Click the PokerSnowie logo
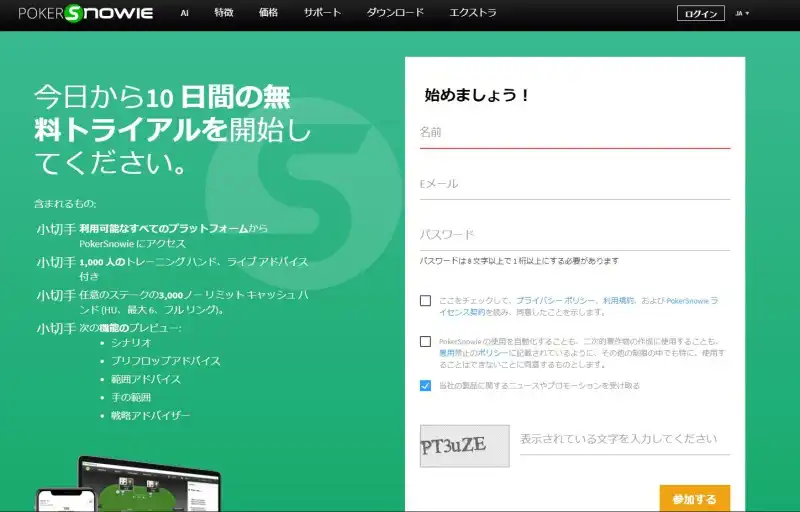Viewport: 800px width, 512px height. 86,14
